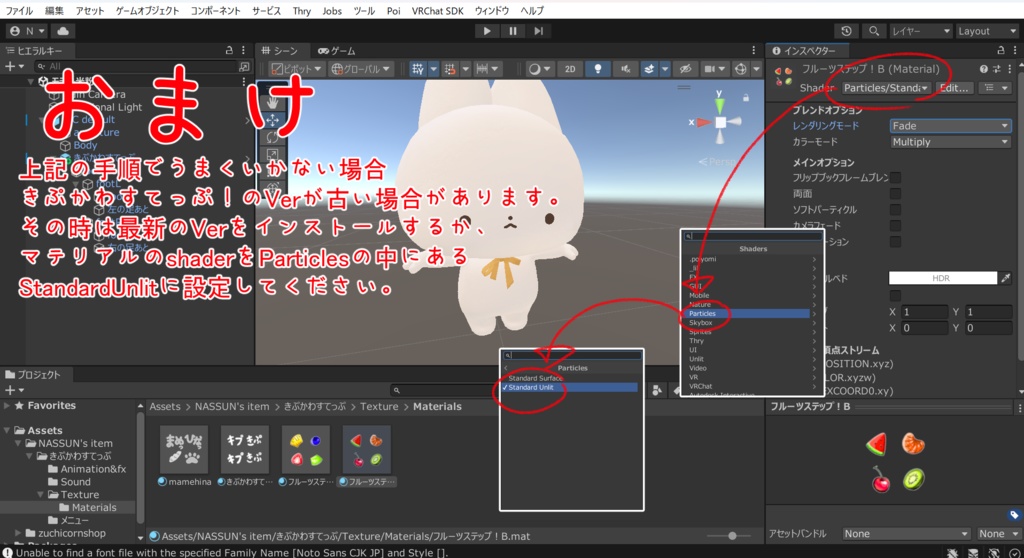
Task: Open the ゲームオブジェクト menu
Action: point(147,10)
